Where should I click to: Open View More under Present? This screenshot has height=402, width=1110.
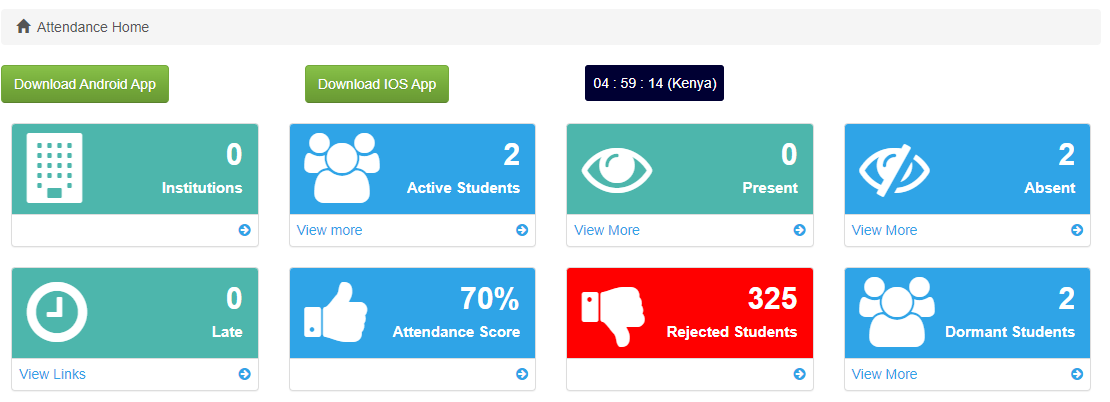pyautogui.click(x=607, y=230)
